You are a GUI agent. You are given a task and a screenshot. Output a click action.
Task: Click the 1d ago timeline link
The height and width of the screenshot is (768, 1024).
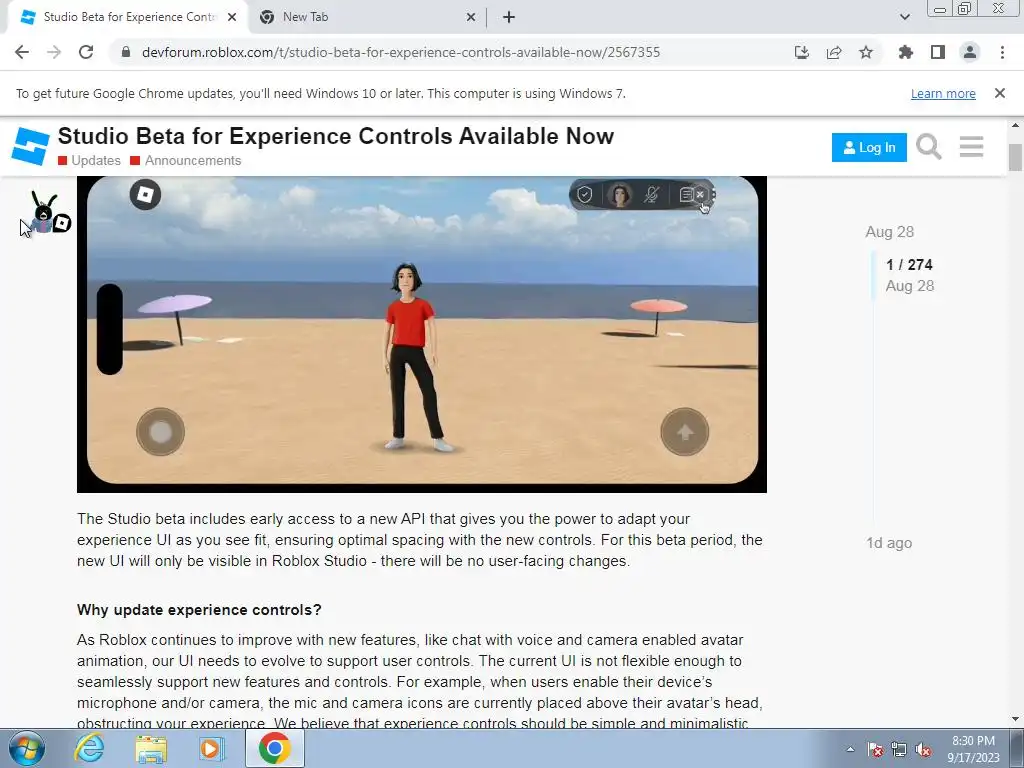pyautogui.click(x=889, y=543)
